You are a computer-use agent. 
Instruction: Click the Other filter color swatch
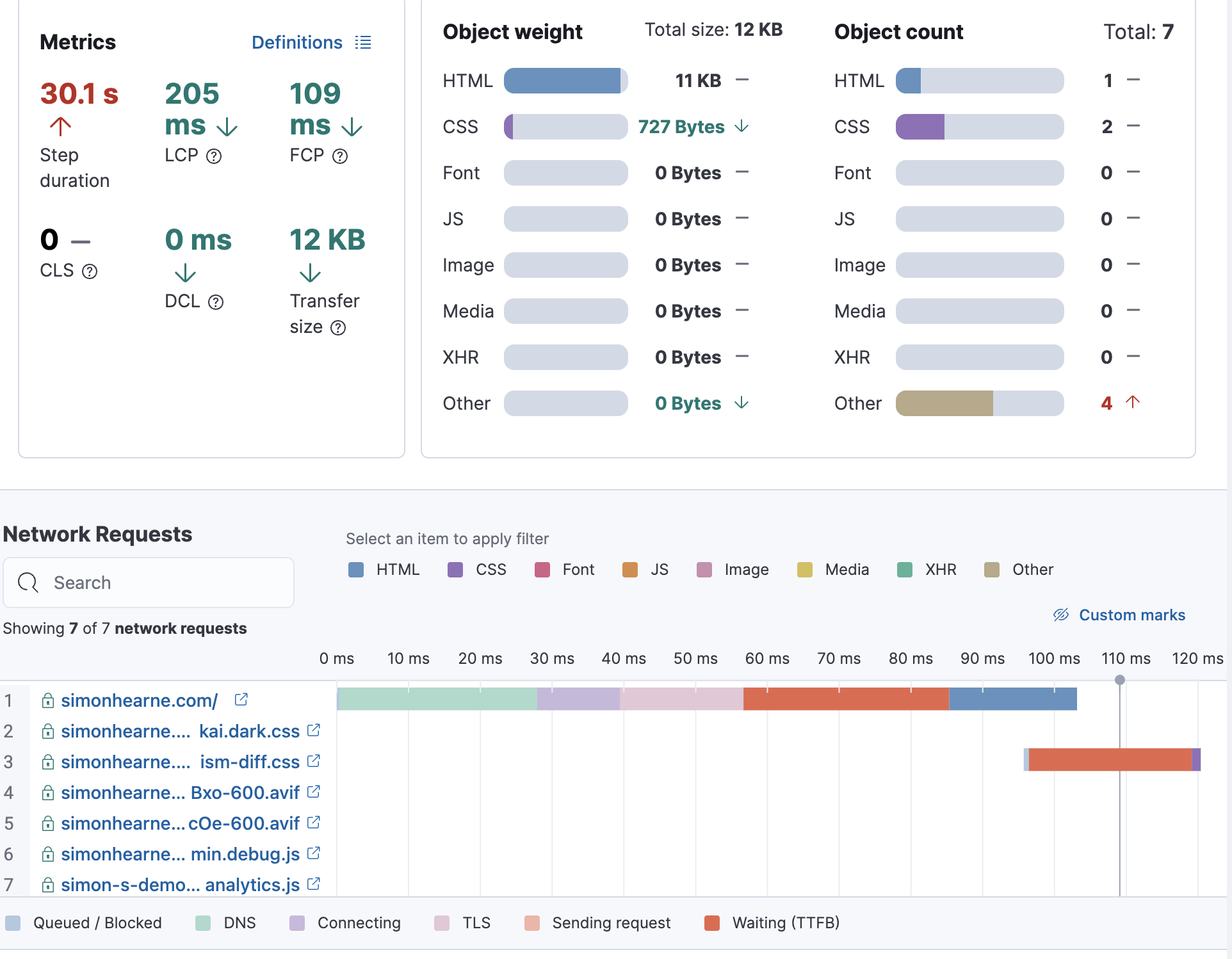(992, 569)
